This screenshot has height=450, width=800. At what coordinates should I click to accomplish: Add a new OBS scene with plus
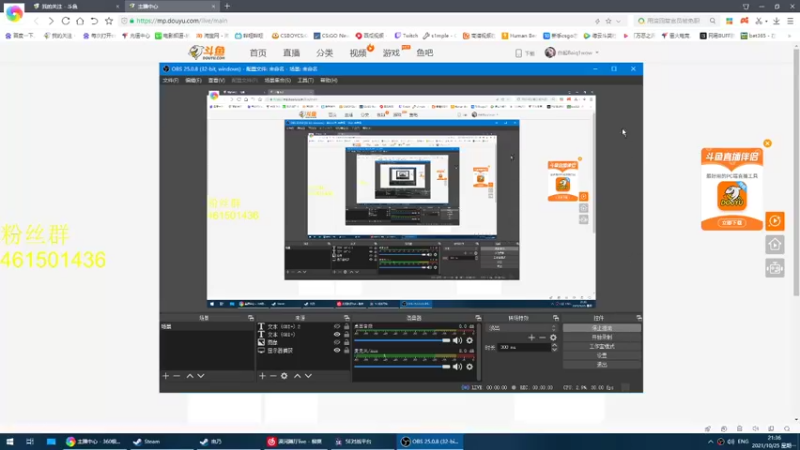pos(165,376)
